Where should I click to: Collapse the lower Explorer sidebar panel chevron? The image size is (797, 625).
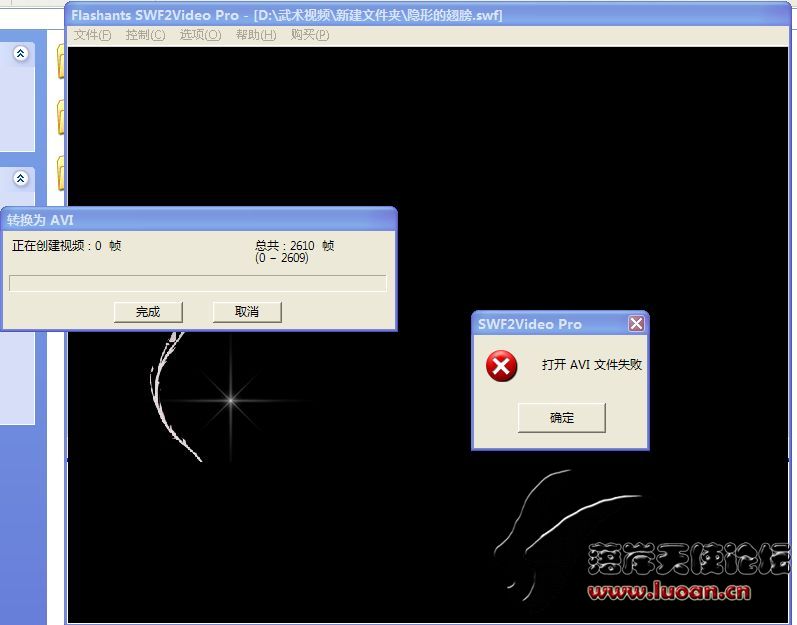click(20, 178)
